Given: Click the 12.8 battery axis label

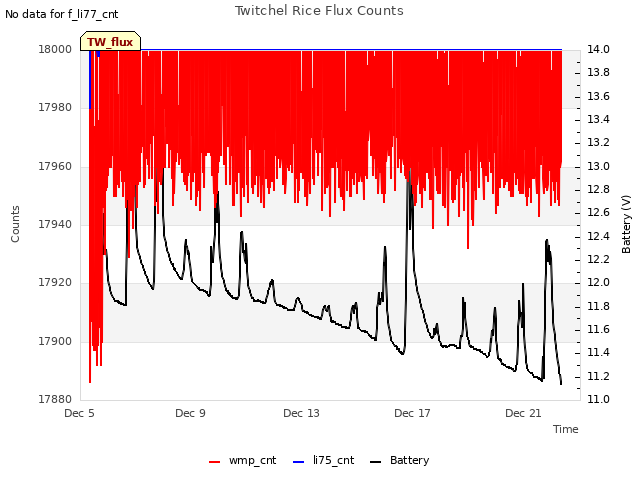Looking at the screenshot, I should pyautogui.click(x=598, y=190).
